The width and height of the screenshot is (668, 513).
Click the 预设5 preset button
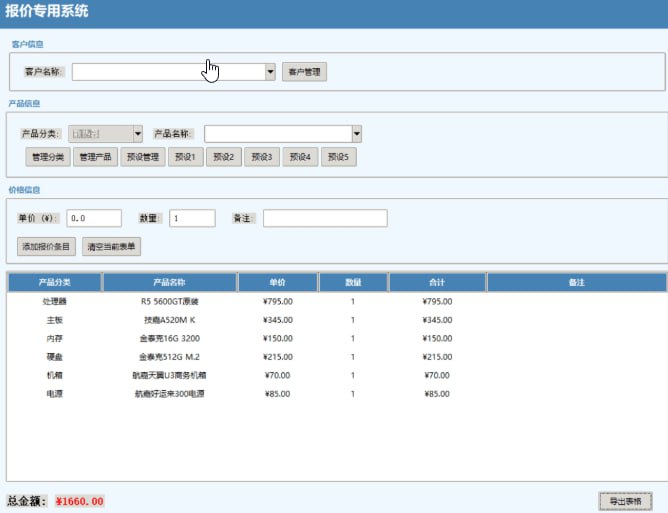coord(338,157)
